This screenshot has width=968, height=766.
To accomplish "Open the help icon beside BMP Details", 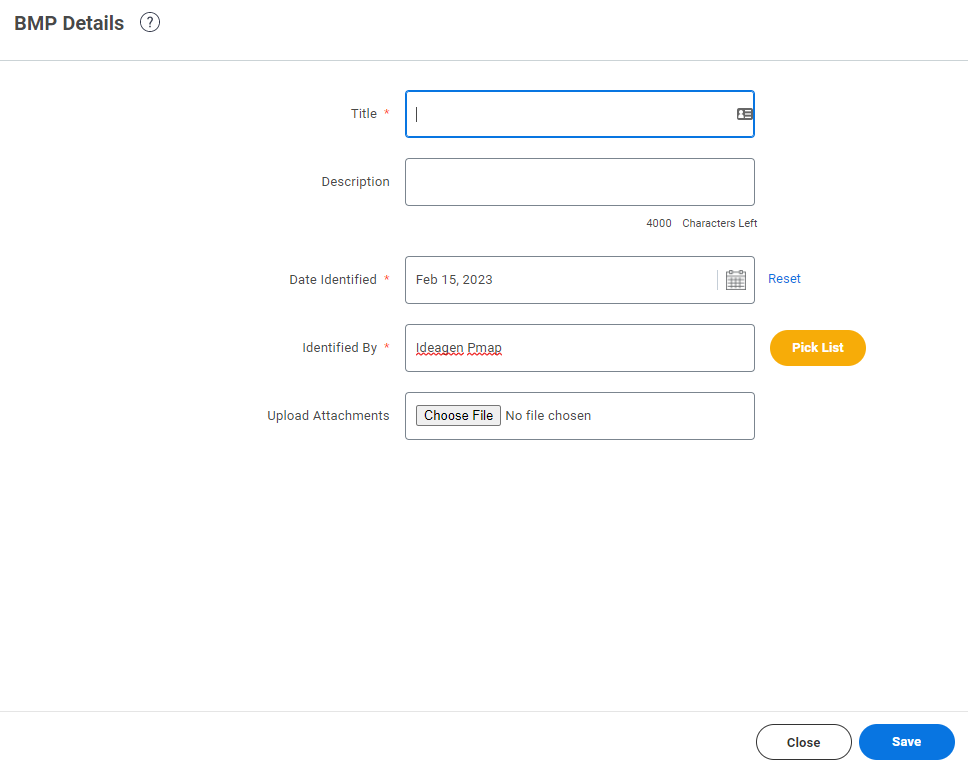I will (x=150, y=22).
